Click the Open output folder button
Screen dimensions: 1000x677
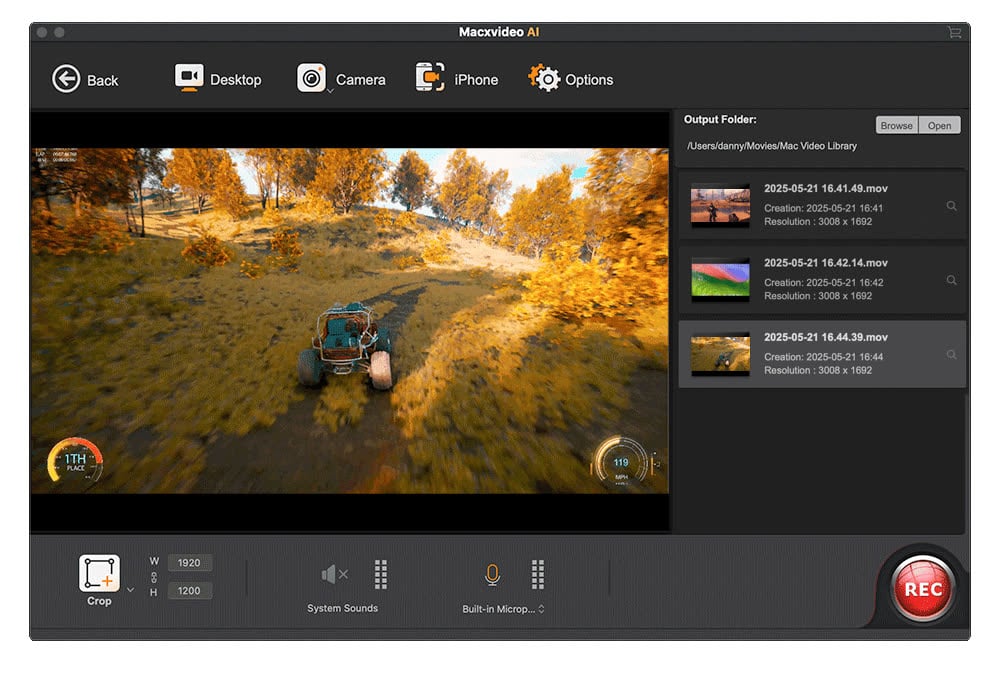(939, 126)
